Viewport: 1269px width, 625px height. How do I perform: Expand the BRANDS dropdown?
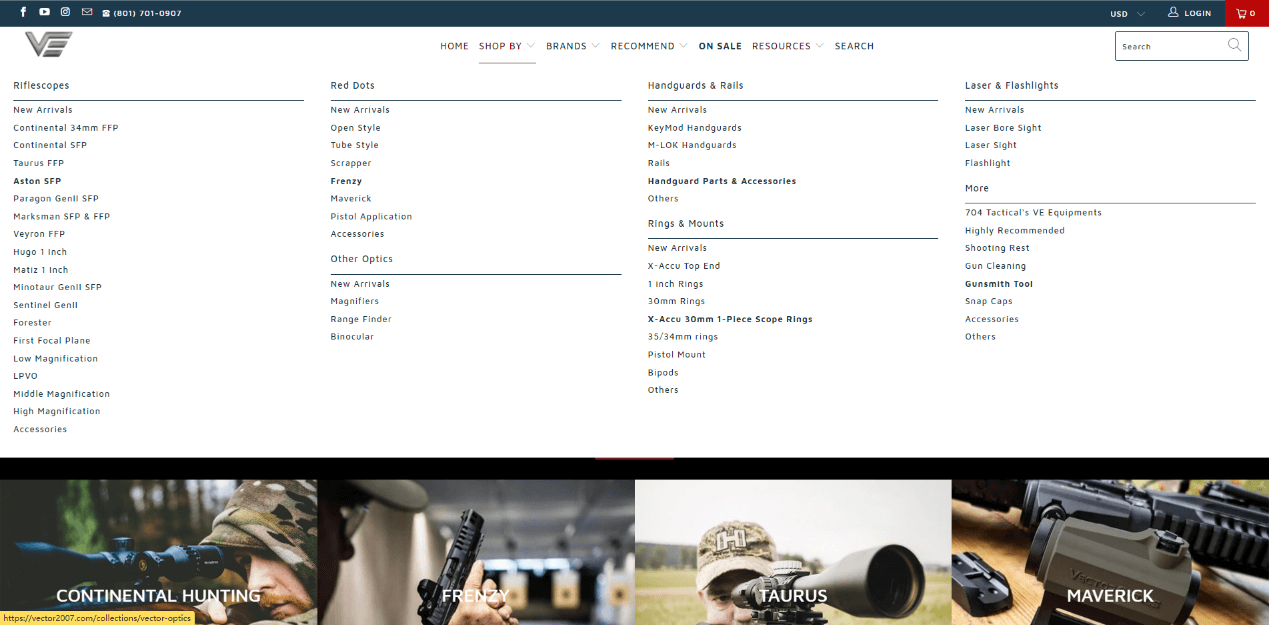pos(573,46)
